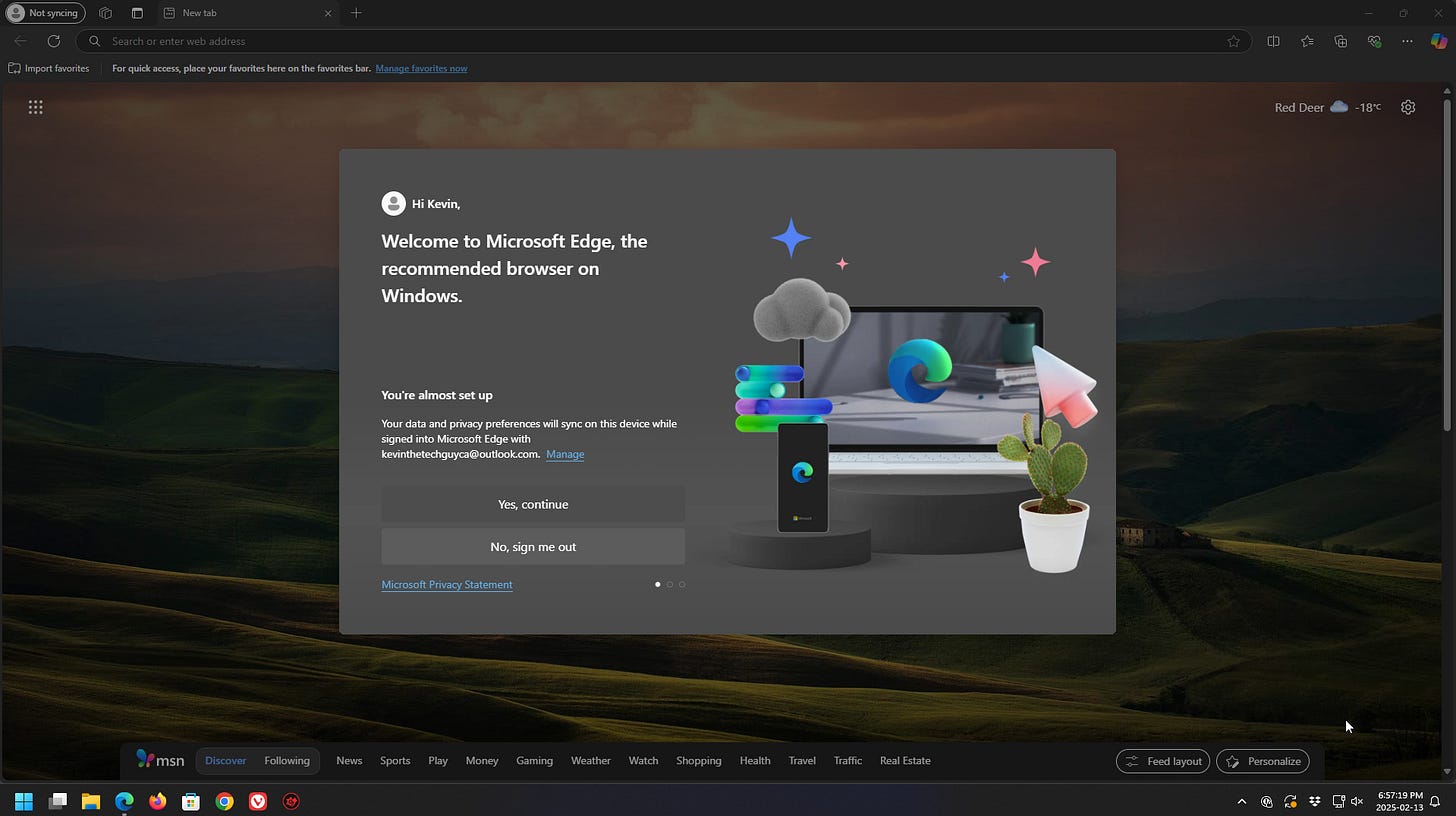Open the Collections icon
Screen dimensions: 1456x816
click(1341, 41)
